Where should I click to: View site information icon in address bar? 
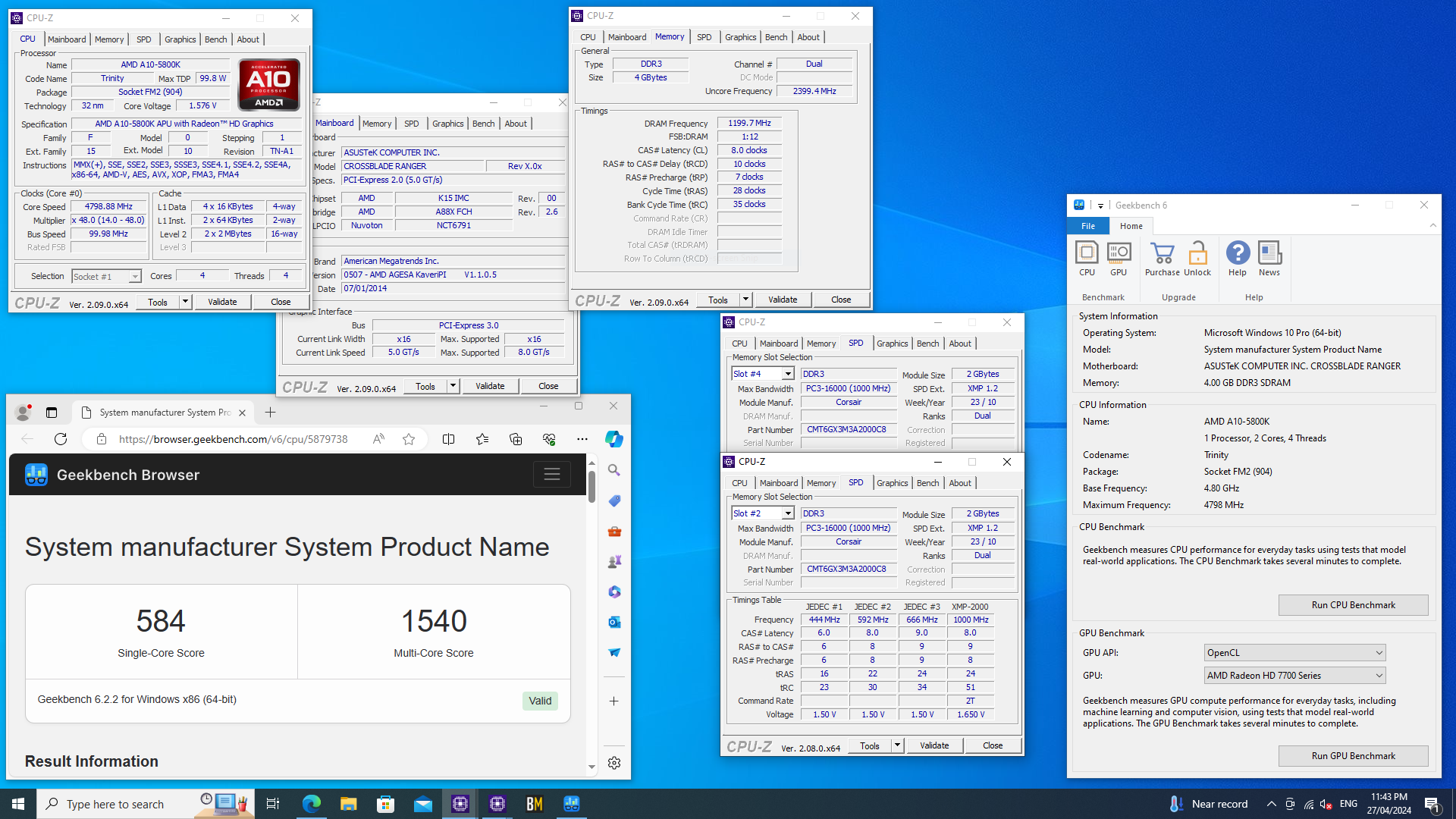101,439
